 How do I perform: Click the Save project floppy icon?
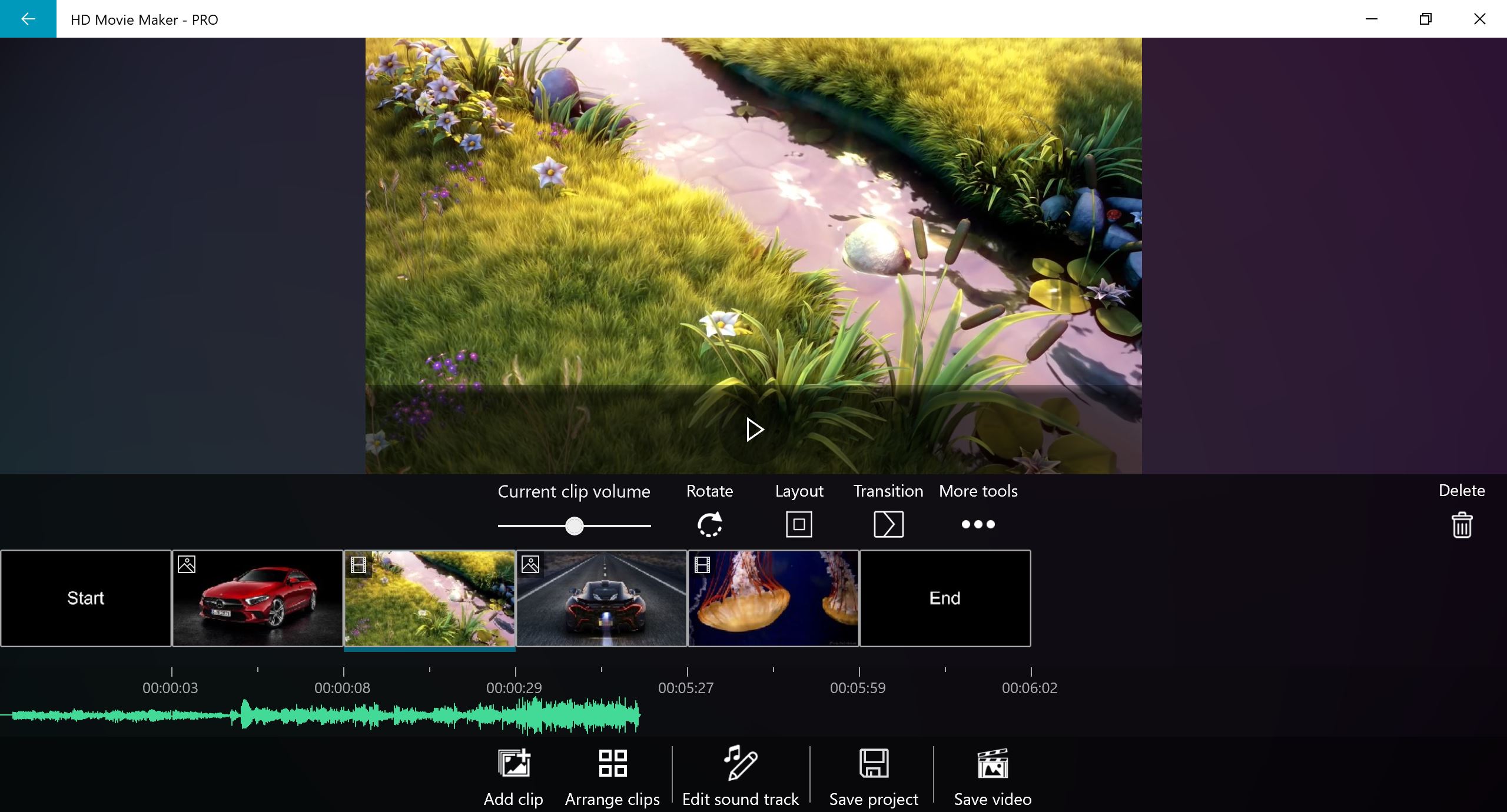click(x=874, y=763)
